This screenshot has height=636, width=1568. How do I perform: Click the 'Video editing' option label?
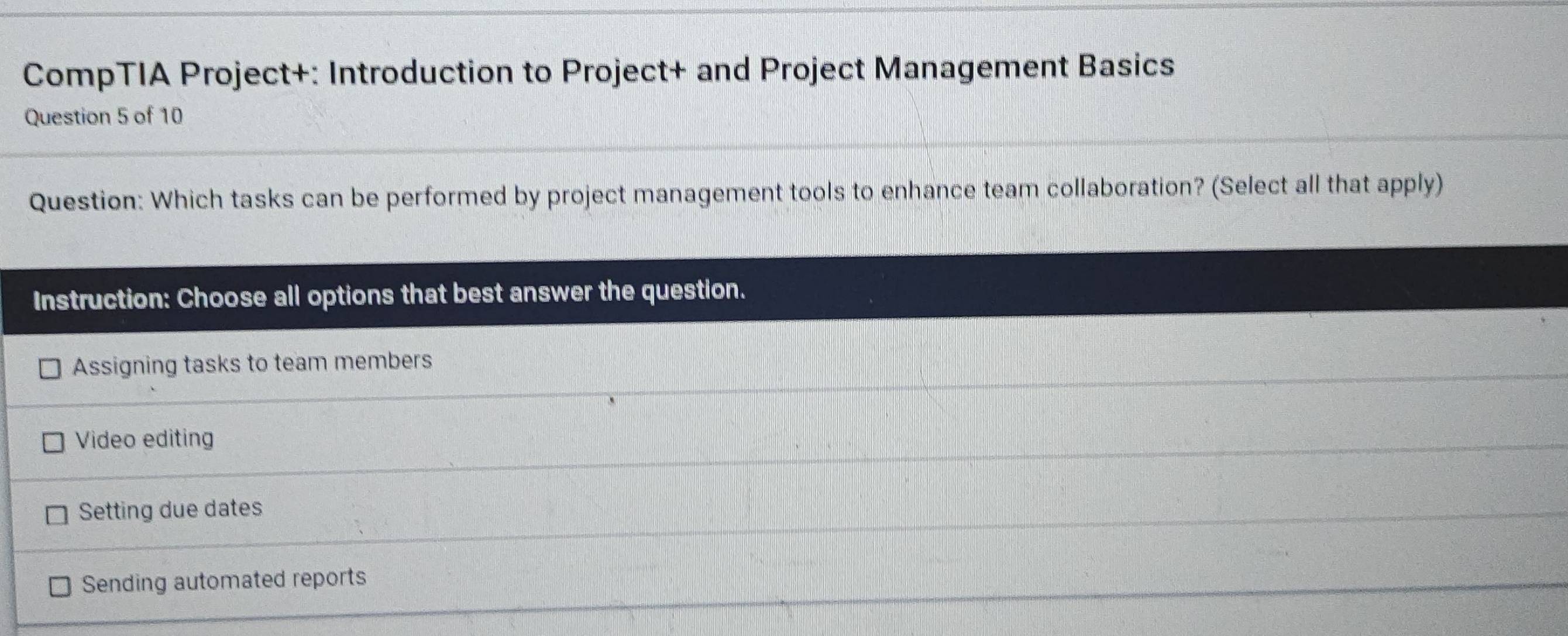point(145,439)
